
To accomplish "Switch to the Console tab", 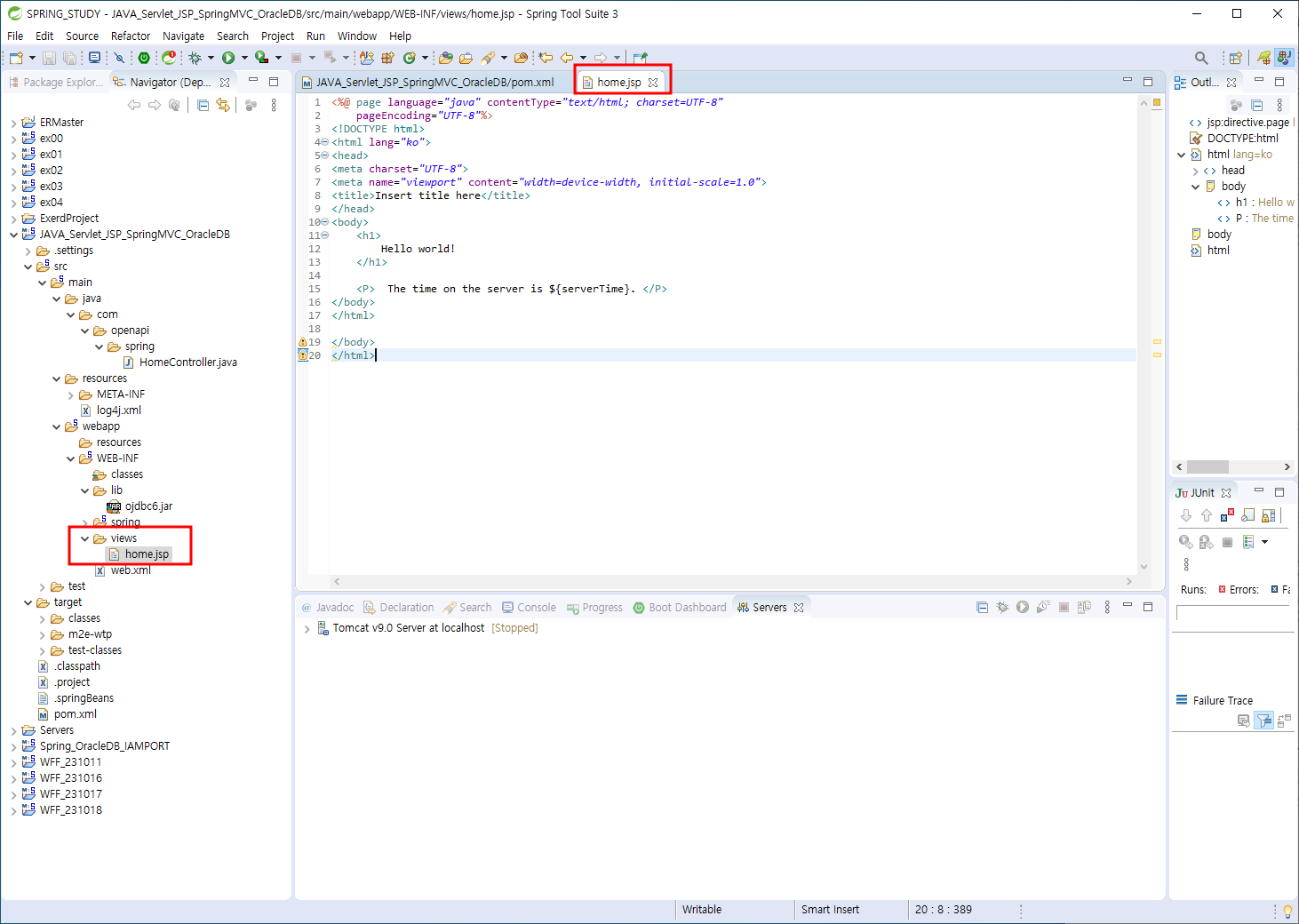I will coord(529,608).
